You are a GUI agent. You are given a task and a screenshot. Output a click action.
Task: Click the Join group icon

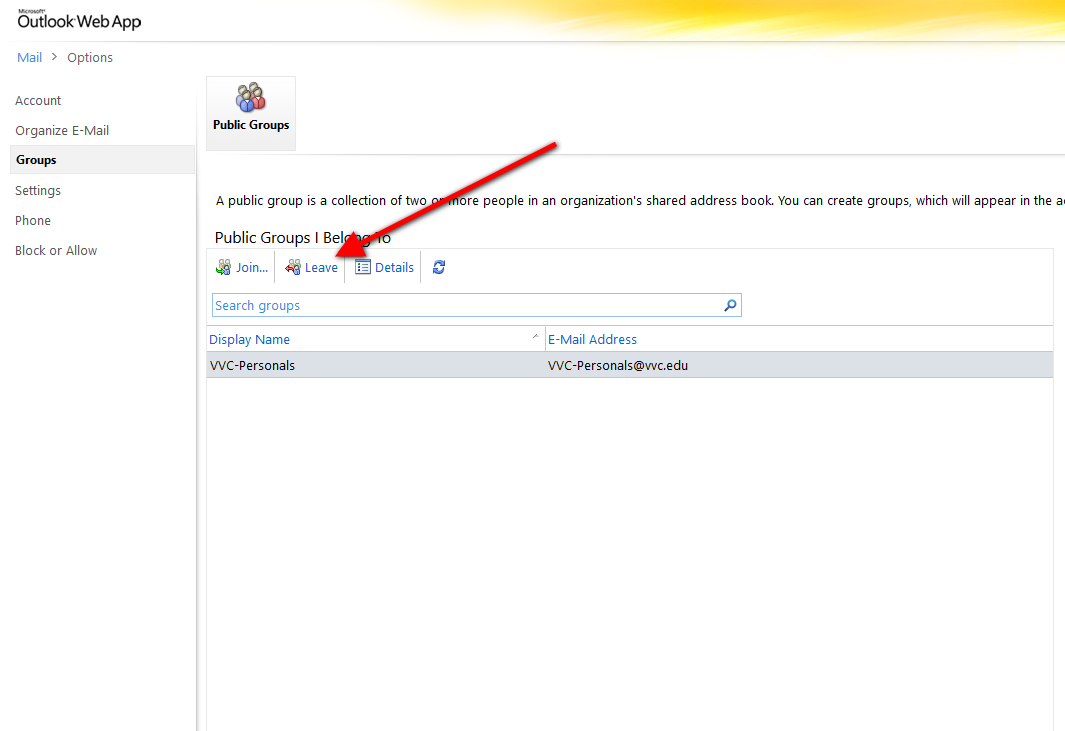[x=224, y=268]
